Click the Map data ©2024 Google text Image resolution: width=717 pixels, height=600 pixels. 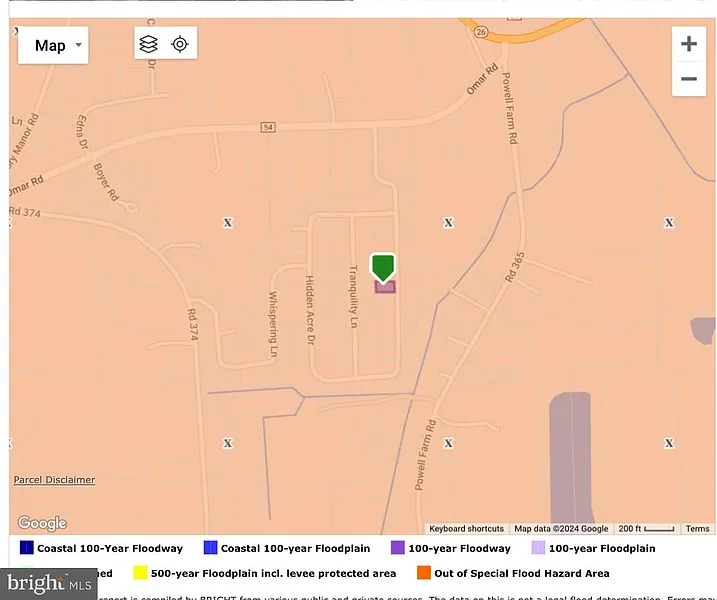pyautogui.click(x=561, y=529)
